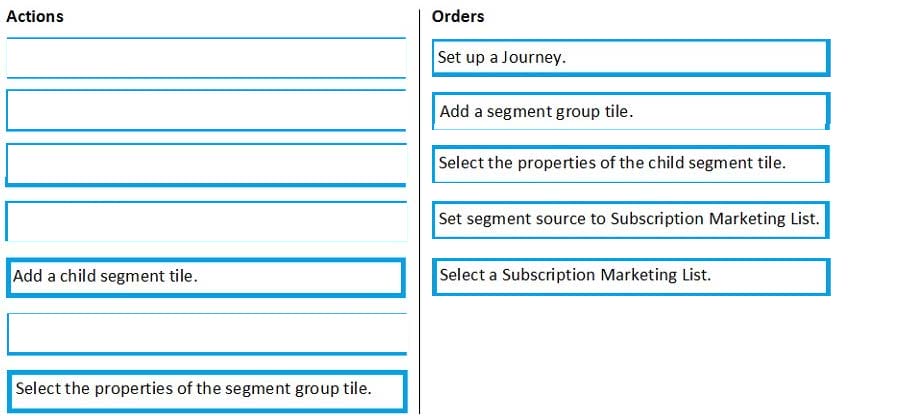908x416 pixels.
Task: Click the 'Orders' column heading
Action: pos(458,17)
